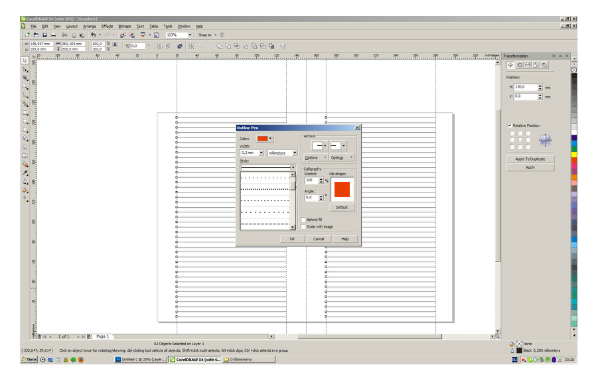
Task: Open the start arrowhead dropdown
Action: coord(325,145)
